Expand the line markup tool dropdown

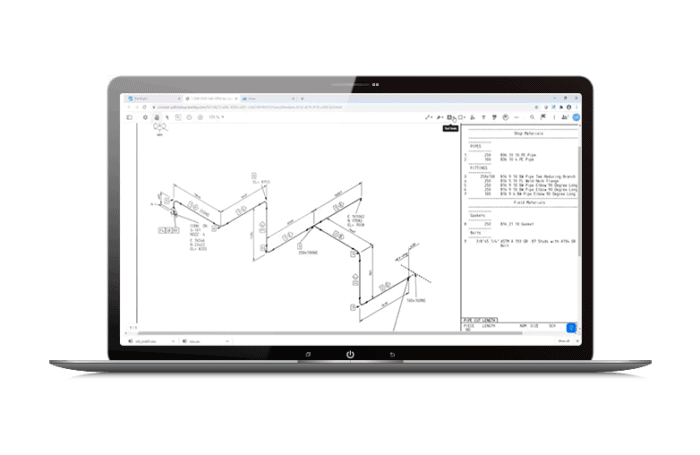click(x=432, y=117)
